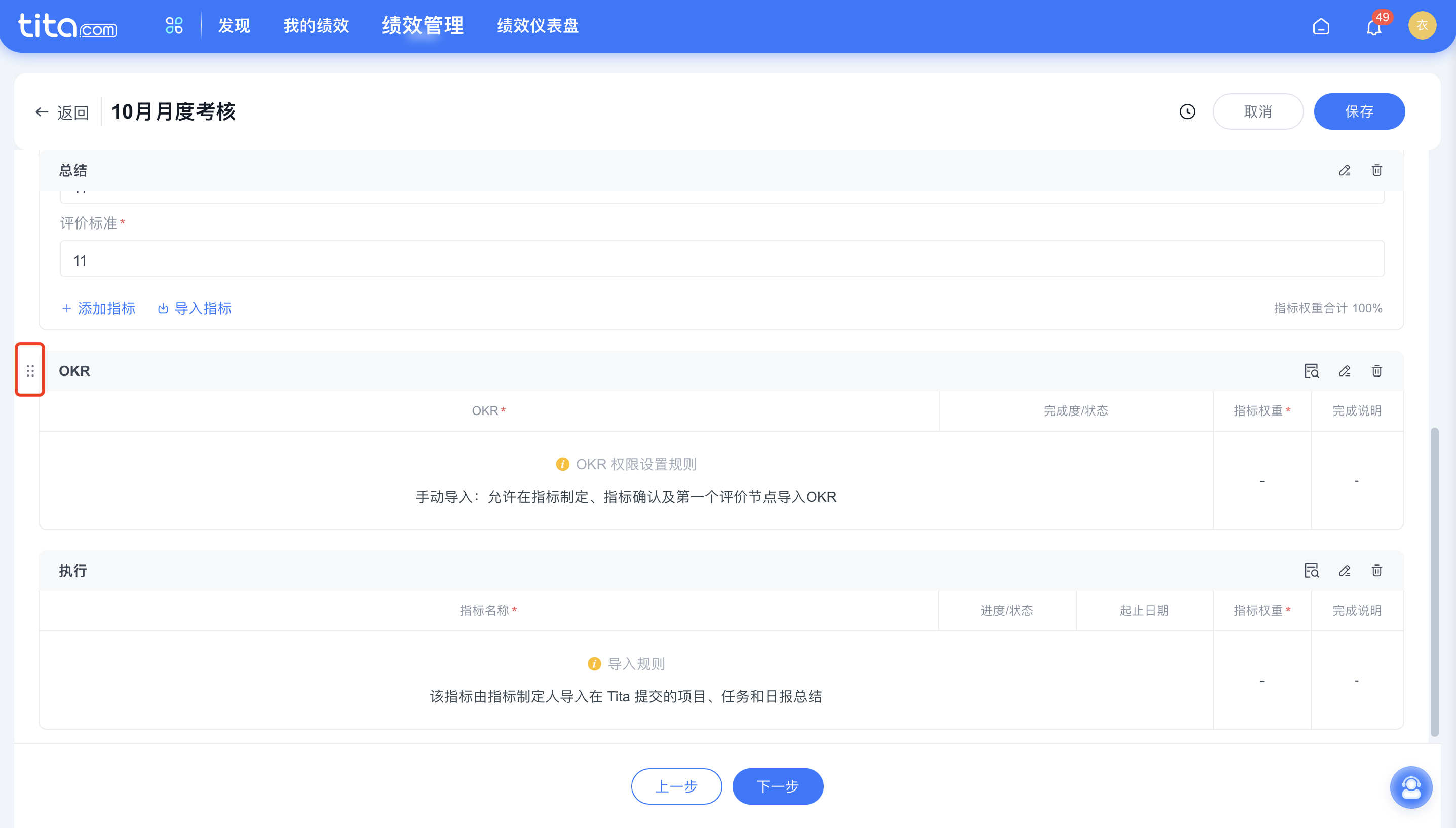The image size is (1456, 828).
Task: Grab the OKR section drag handle
Action: [x=30, y=371]
